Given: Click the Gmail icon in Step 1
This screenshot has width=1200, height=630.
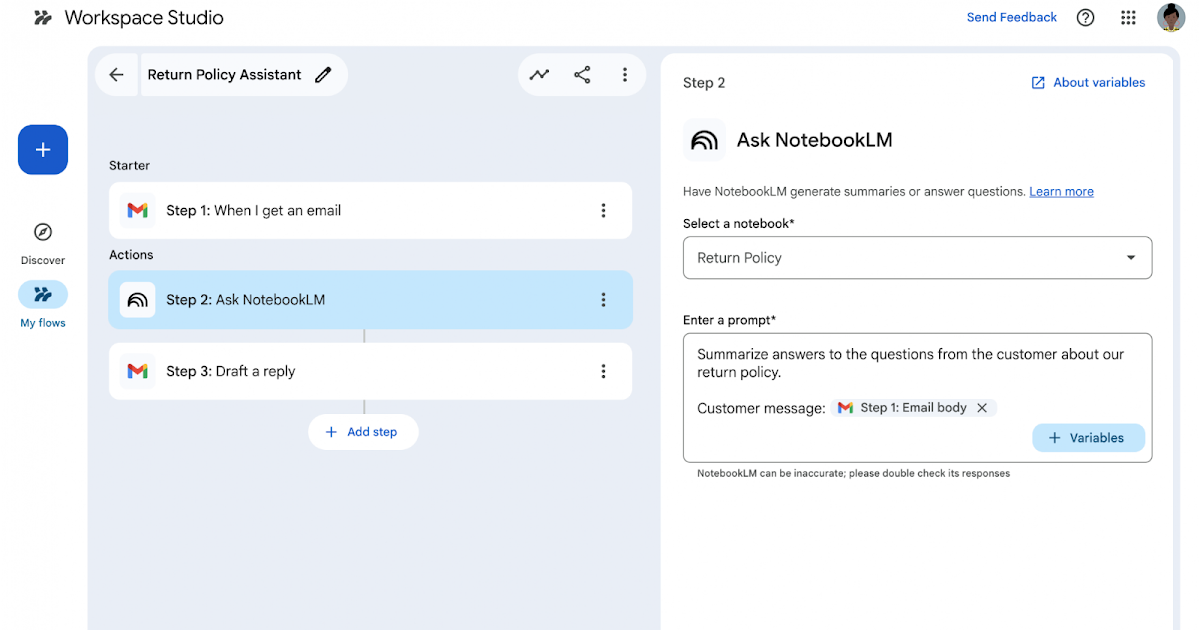Looking at the screenshot, I should 138,210.
